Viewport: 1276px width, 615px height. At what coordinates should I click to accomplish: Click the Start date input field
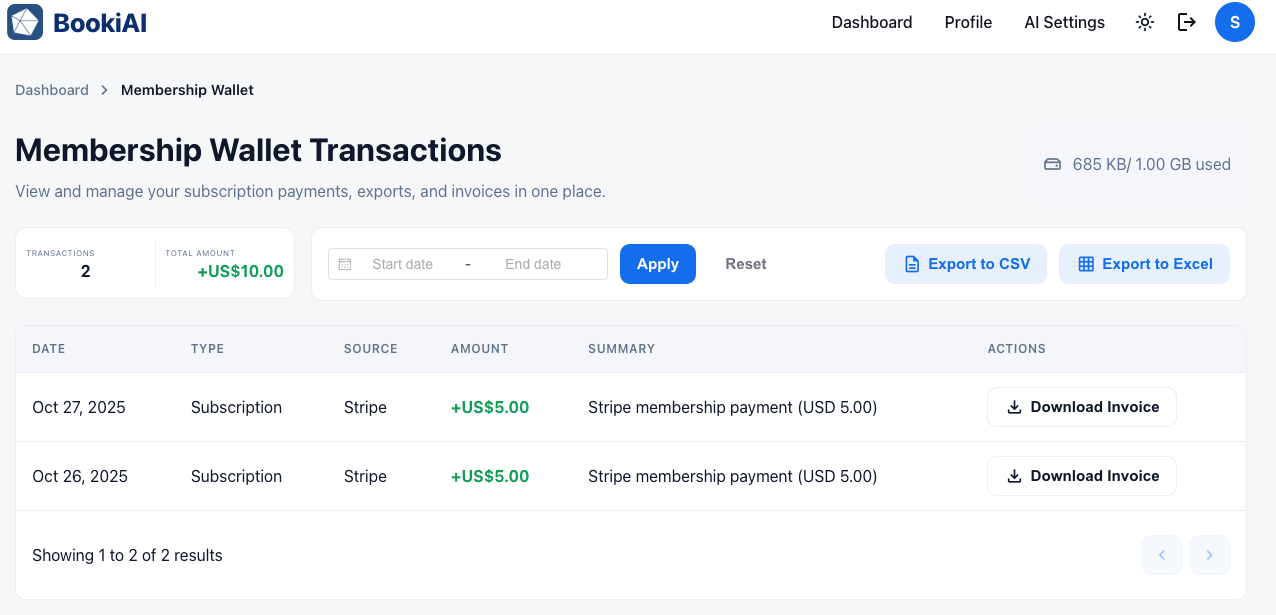pos(402,264)
